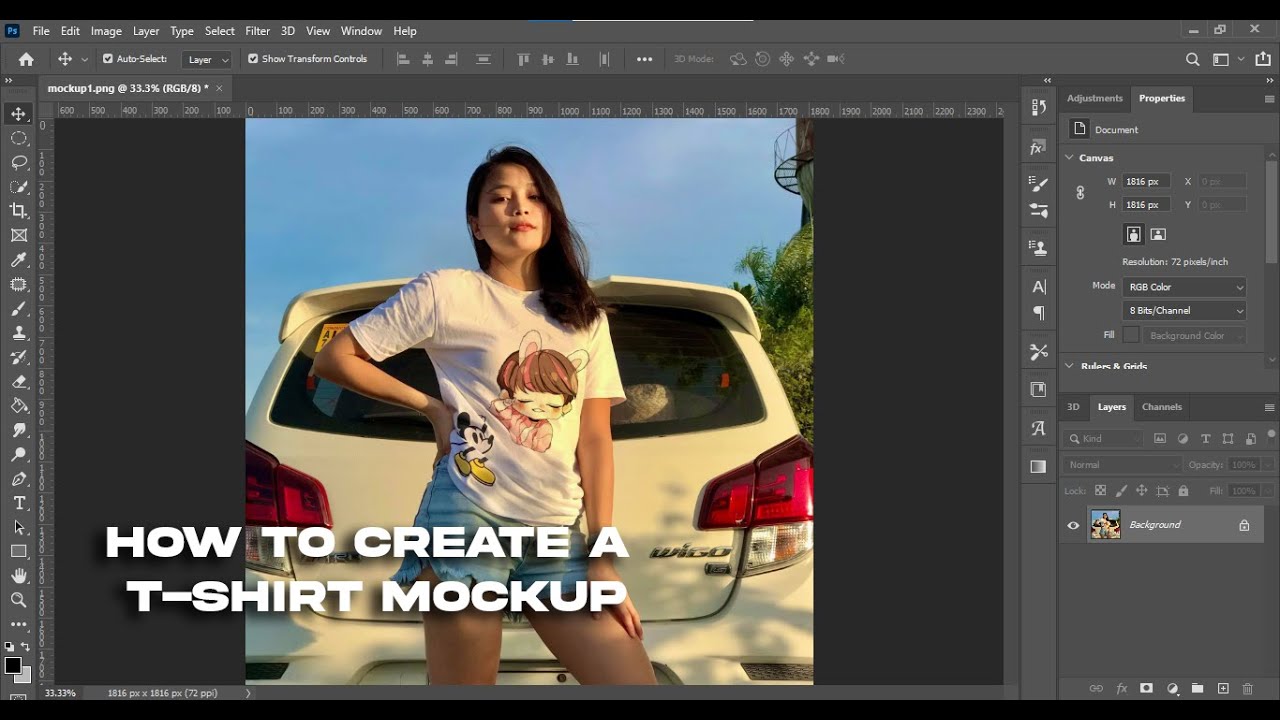This screenshot has width=1280, height=720.
Task: Open the Styles fx panel icon
Action: coord(1038,148)
